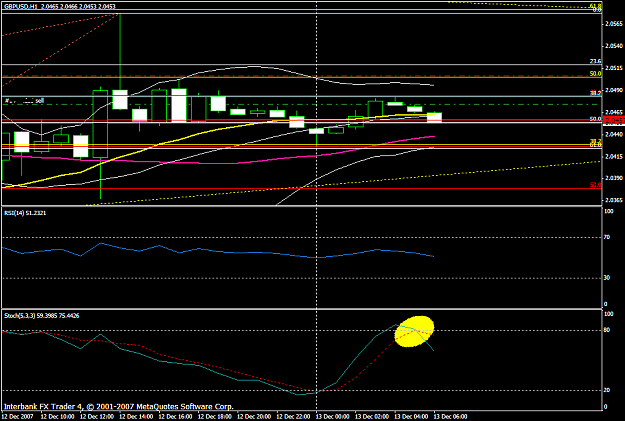Click the 70 level on RSI scale

tap(607, 238)
